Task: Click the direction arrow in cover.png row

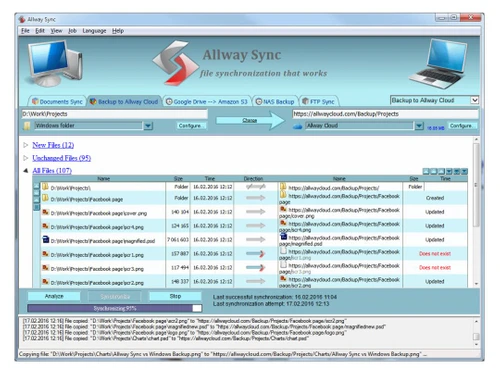Action: [256, 212]
